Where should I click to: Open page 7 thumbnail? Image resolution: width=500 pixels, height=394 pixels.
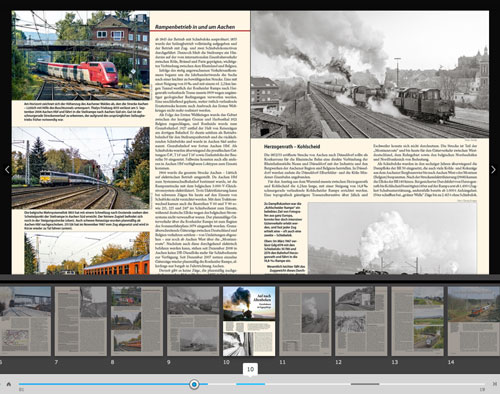(x=81, y=321)
